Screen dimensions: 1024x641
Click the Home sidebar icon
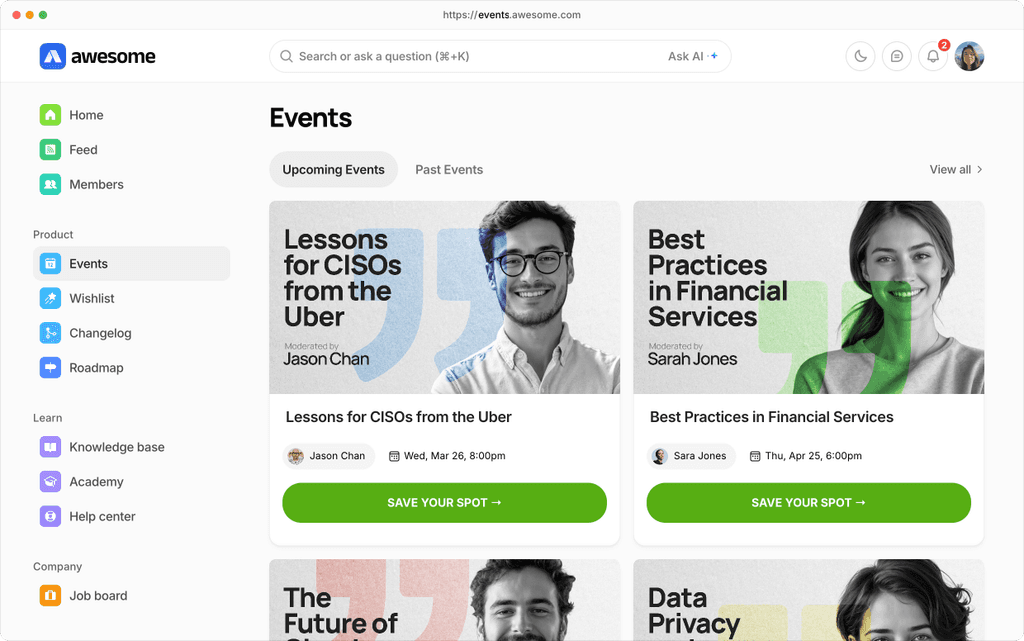point(50,115)
